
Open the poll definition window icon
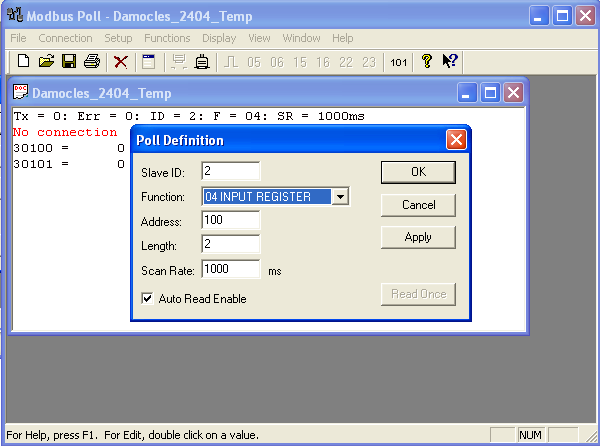pos(149,62)
